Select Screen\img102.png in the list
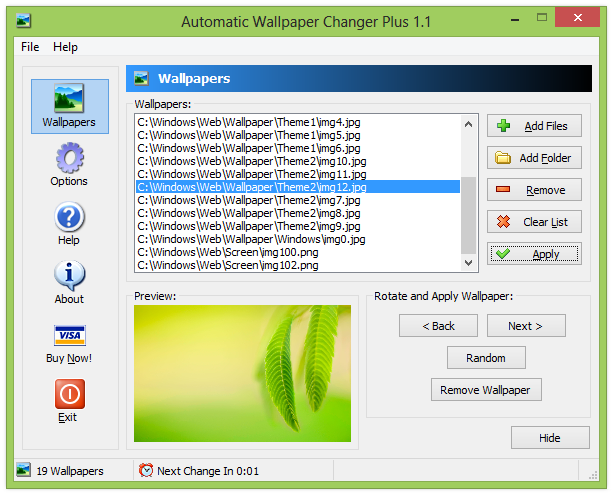 point(298,265)
